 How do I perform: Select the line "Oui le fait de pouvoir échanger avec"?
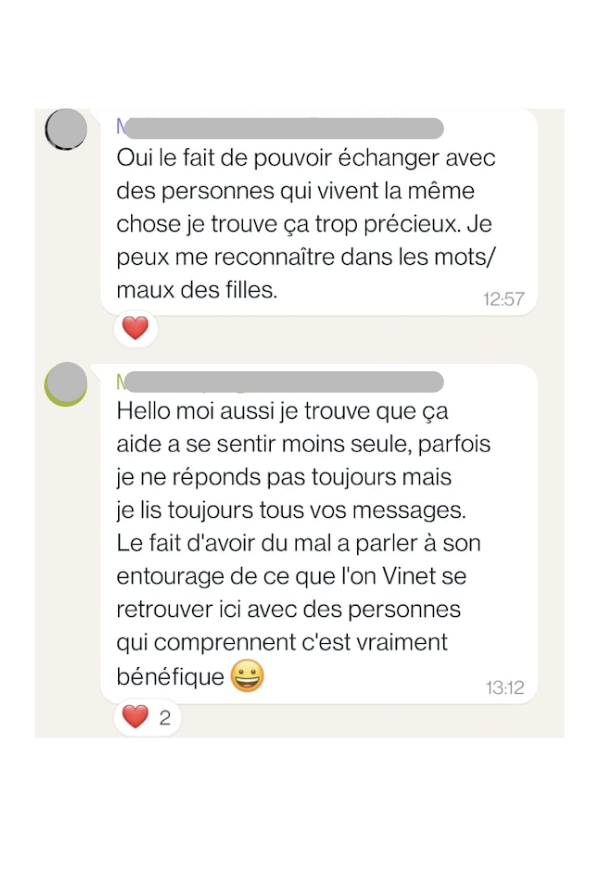point(306,159)
